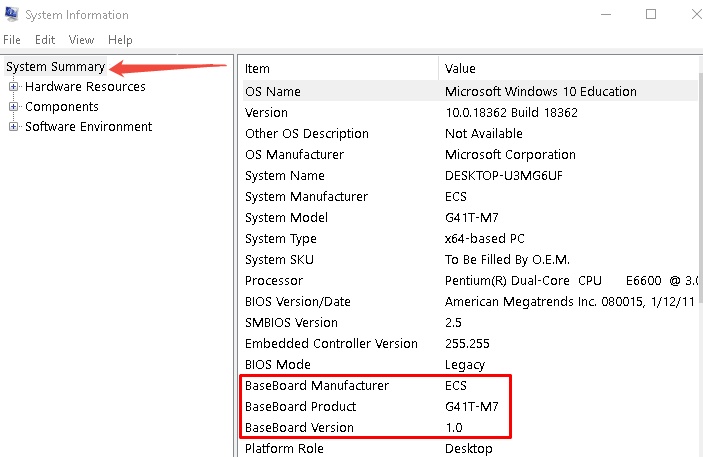Select the Software Environment tree item

pyautogui.click(x=89, y=126)
